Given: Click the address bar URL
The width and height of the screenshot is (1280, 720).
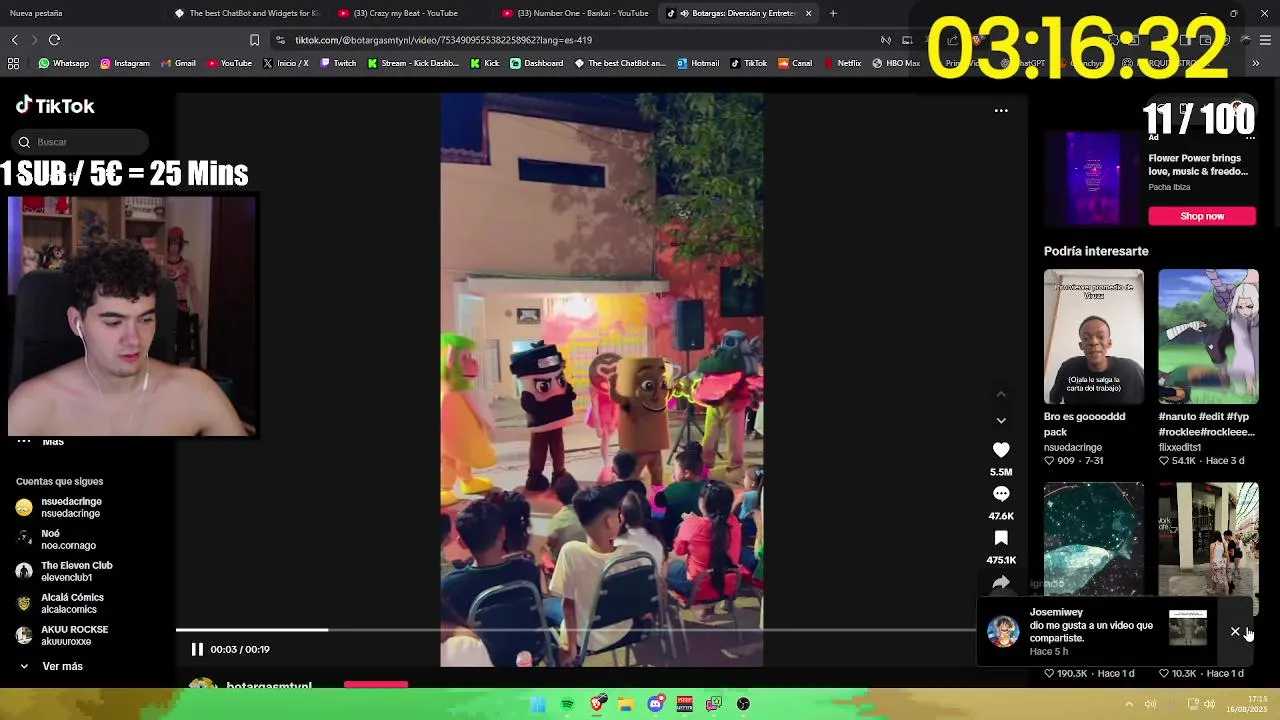Looking at the screenshot, I should tap(443, 40).
